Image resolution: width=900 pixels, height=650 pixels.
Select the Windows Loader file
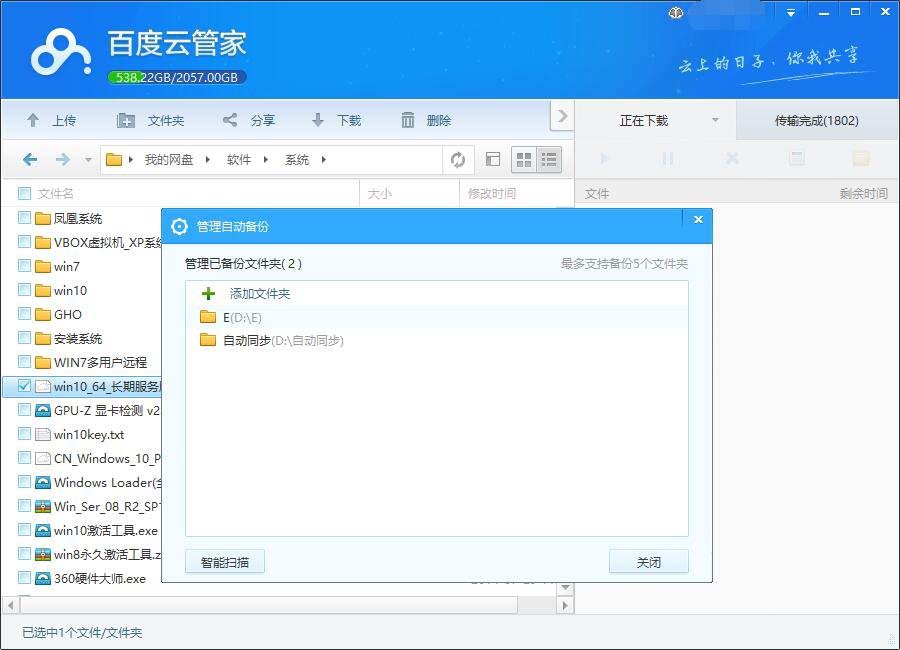click(98, 482)
